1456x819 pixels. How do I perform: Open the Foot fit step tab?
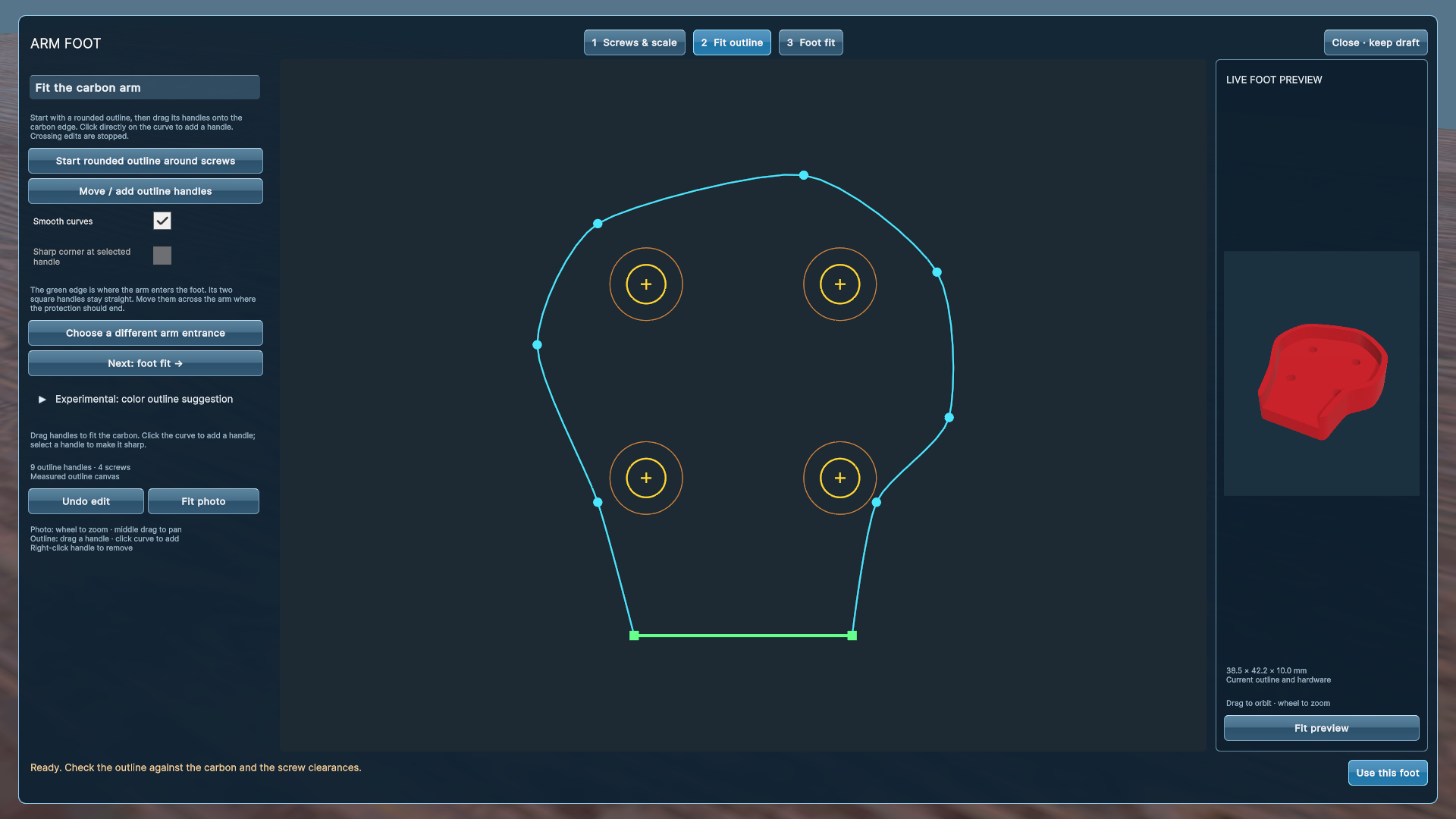pos(811,42)
